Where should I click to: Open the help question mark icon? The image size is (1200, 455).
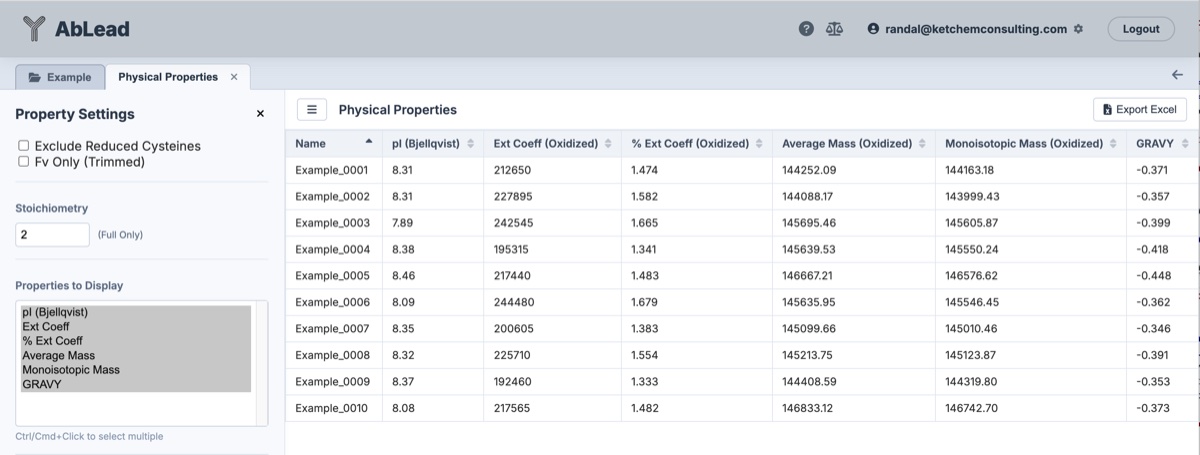(806, 29)
